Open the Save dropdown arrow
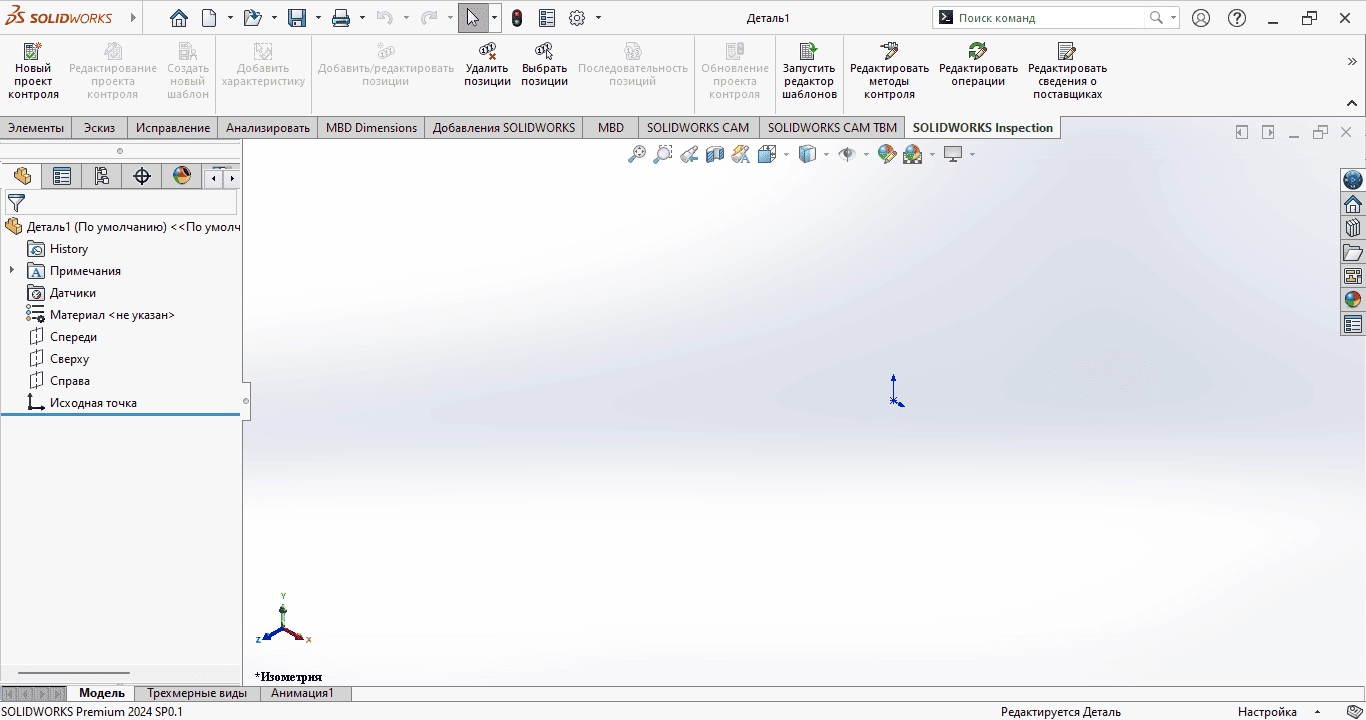 [x=318, y=18]
